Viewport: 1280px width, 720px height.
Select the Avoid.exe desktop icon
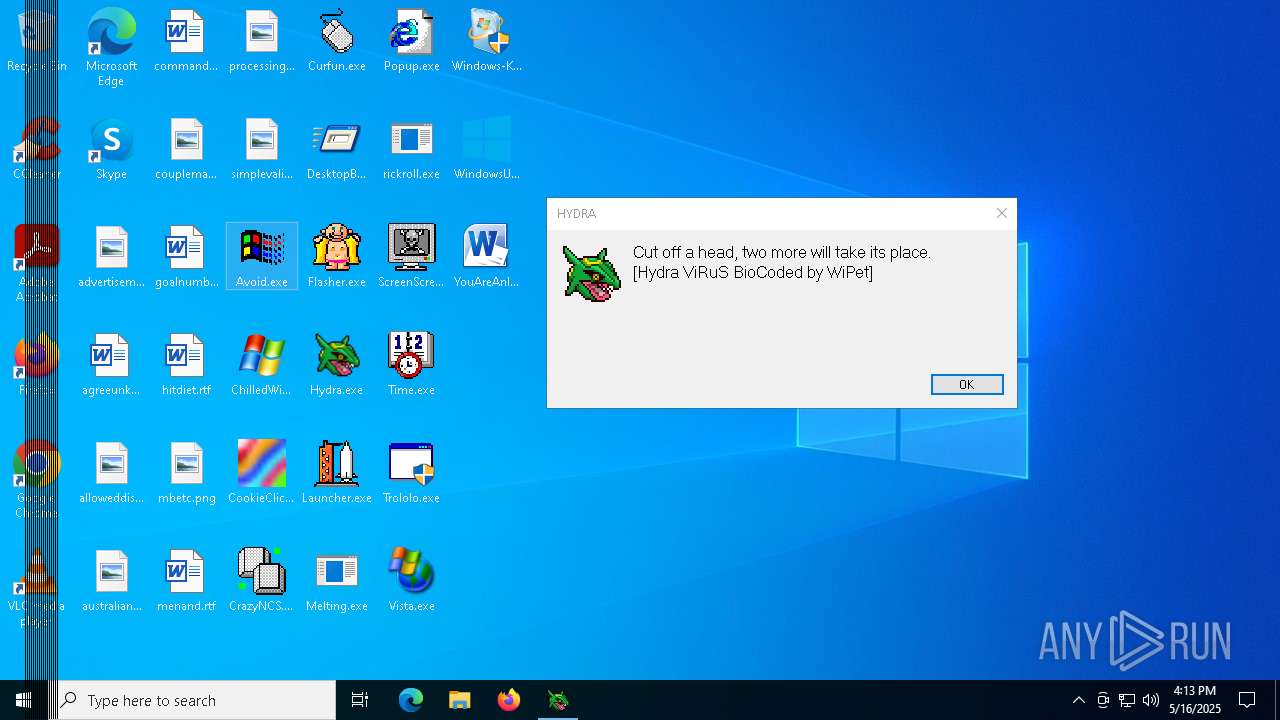[262, 257]
